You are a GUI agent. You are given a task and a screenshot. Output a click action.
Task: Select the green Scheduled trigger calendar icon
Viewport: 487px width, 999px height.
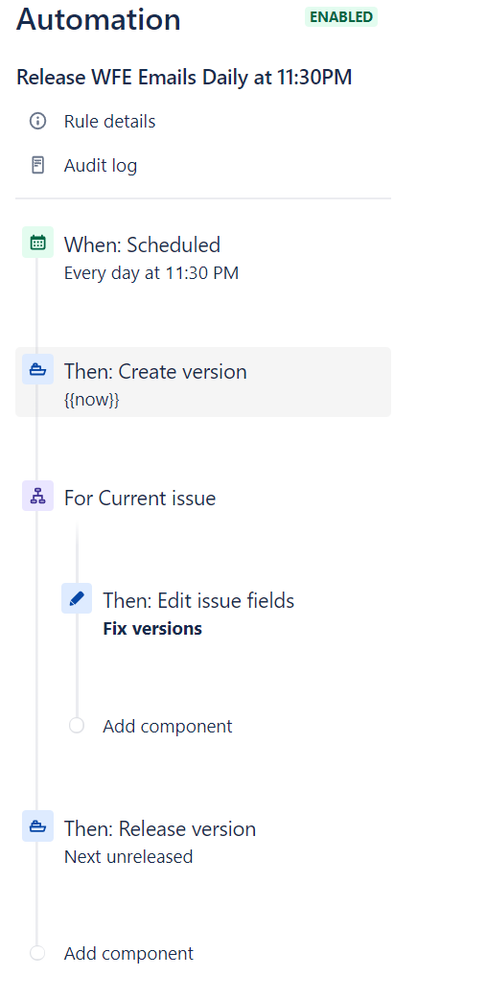pyautogui.click(x=38, y=243)
